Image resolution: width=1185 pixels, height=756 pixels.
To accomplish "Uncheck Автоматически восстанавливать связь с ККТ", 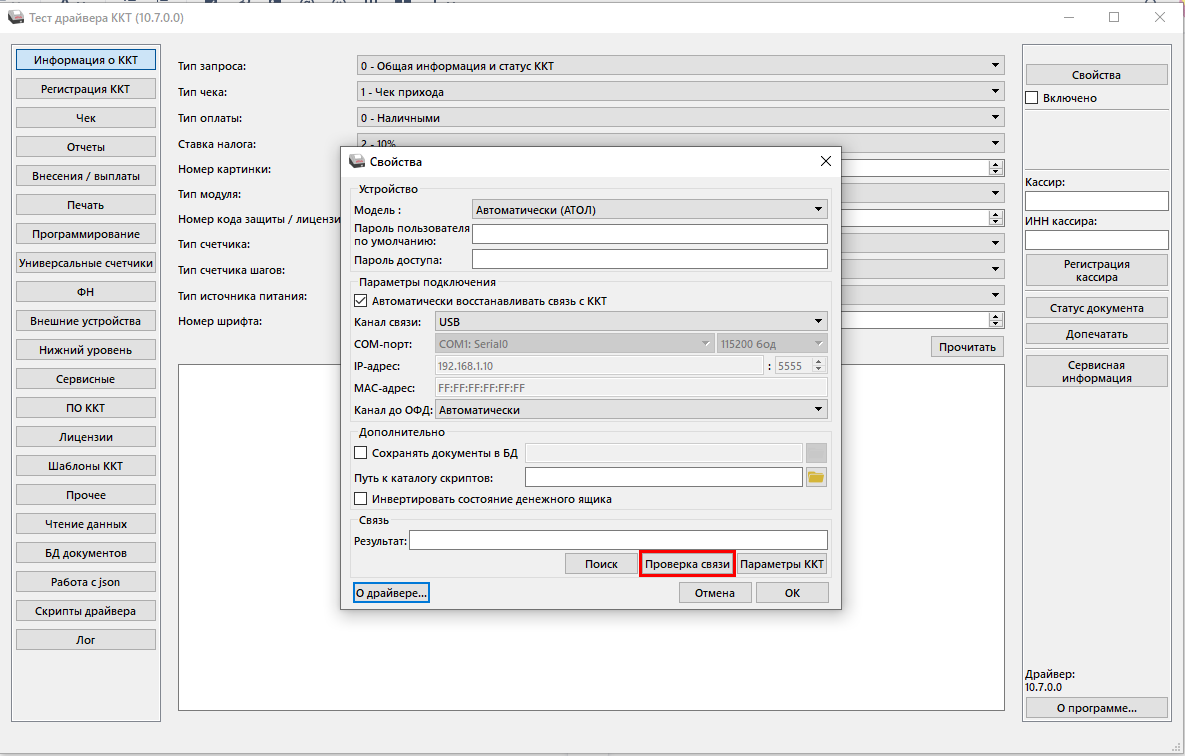I will 361,300.
